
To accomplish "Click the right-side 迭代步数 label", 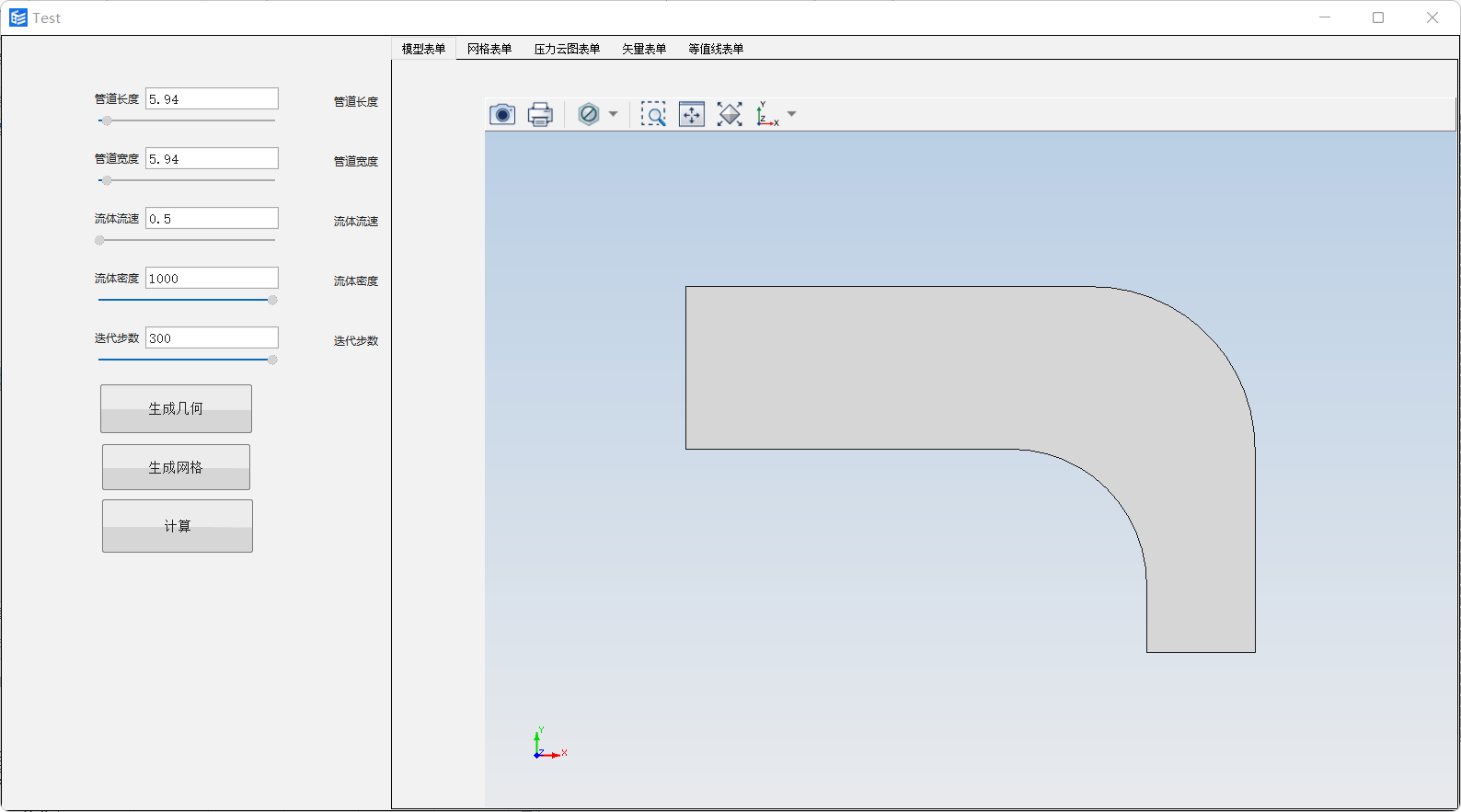I will 356,341.
